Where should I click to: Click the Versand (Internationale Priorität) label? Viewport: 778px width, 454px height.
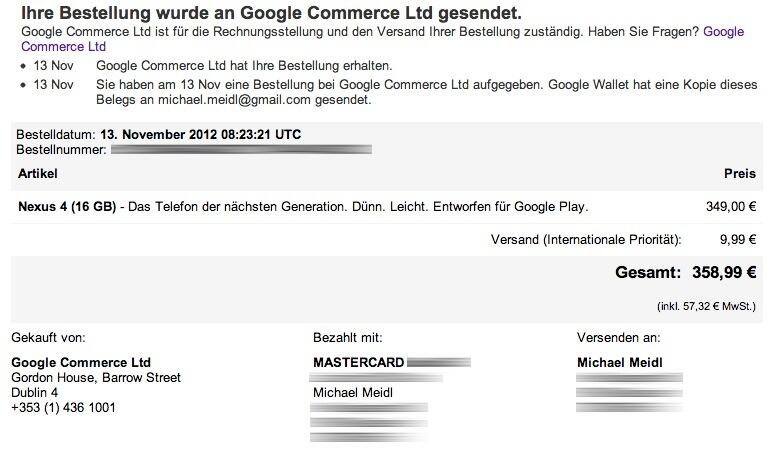pos(586,240)
